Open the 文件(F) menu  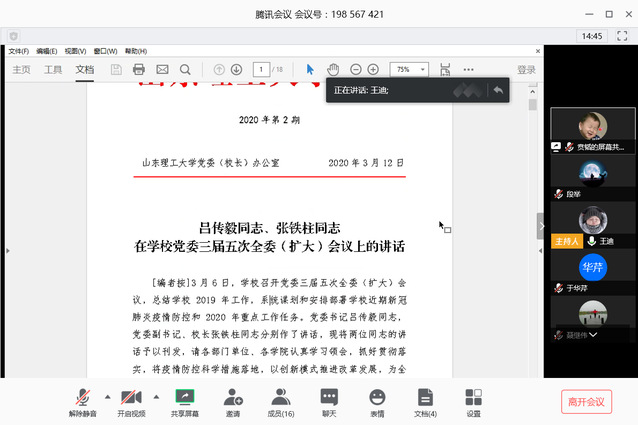pyautogui.click(x=18, y=50)
